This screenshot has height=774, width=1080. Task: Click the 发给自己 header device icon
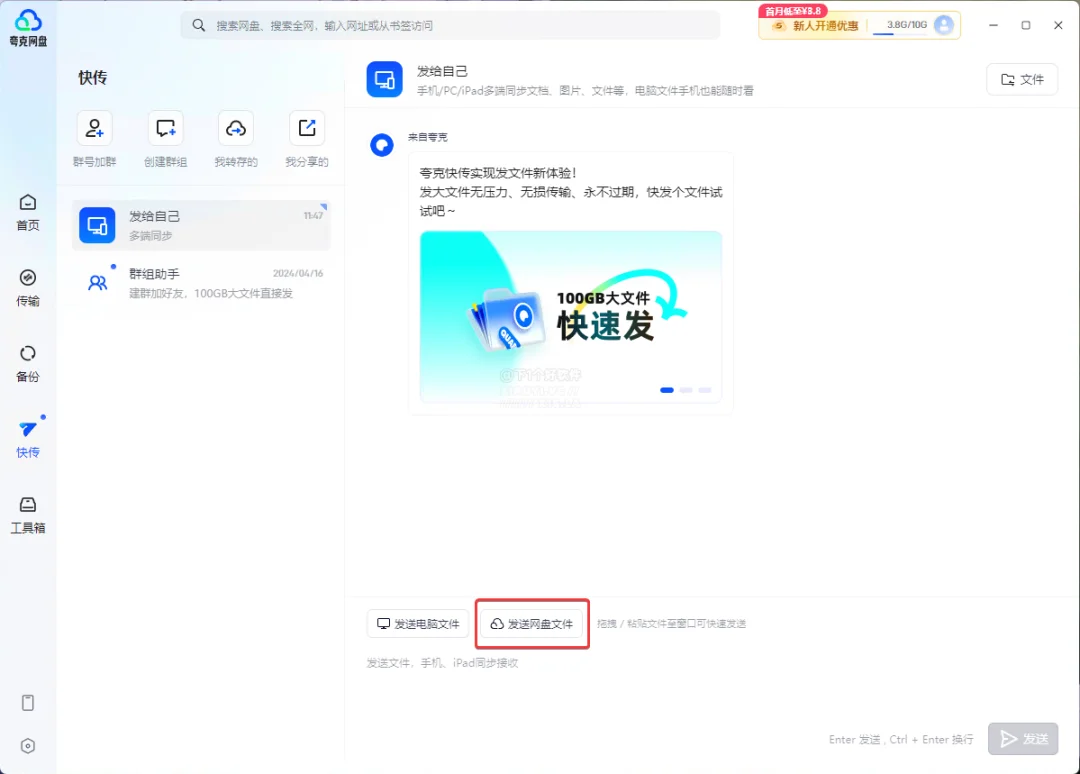[x=384, y=79]
